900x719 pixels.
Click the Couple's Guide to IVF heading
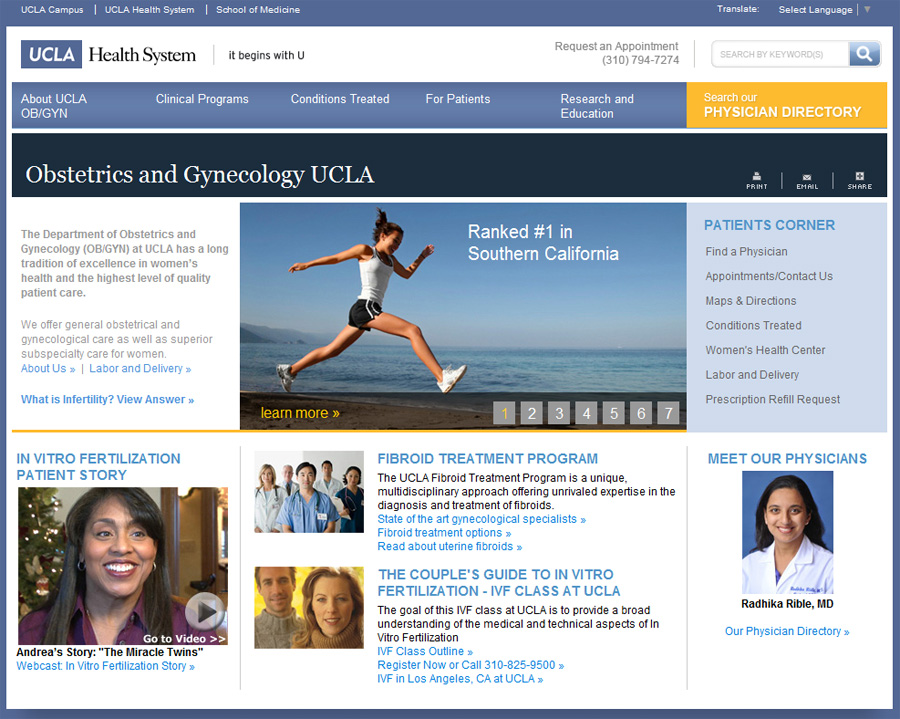499,582
